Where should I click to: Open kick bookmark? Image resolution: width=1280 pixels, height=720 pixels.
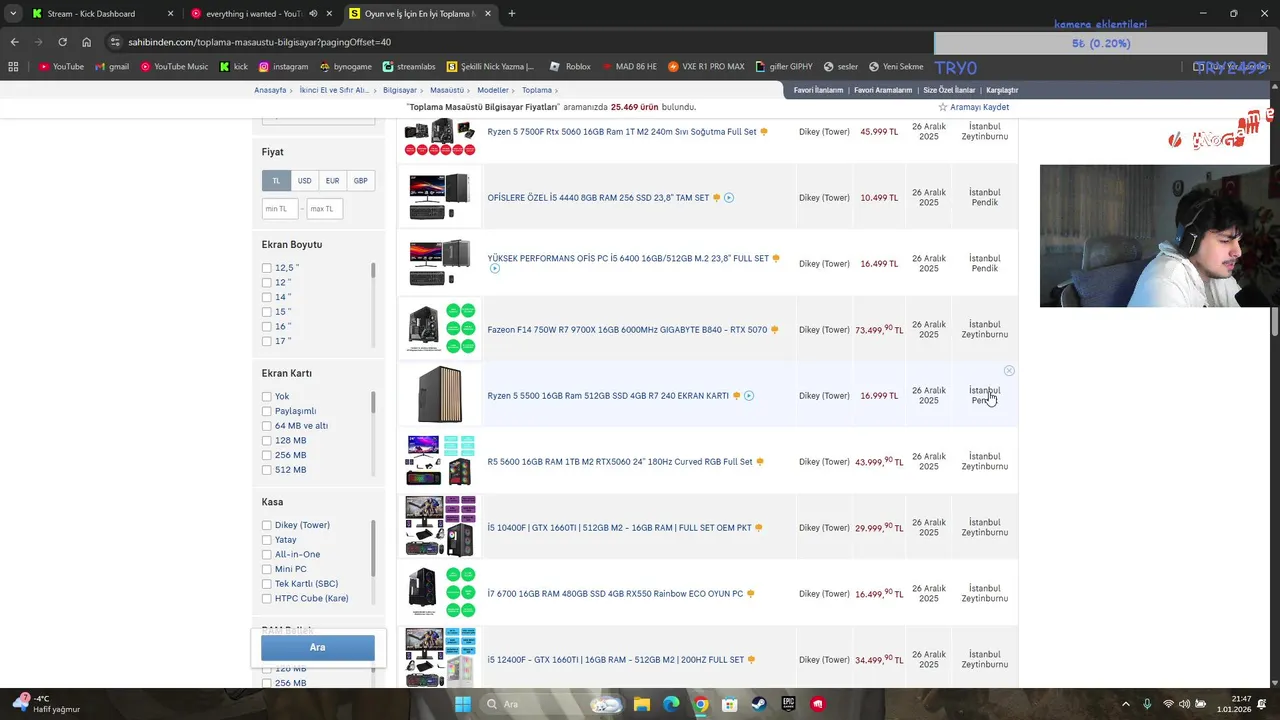click(234, 67)
